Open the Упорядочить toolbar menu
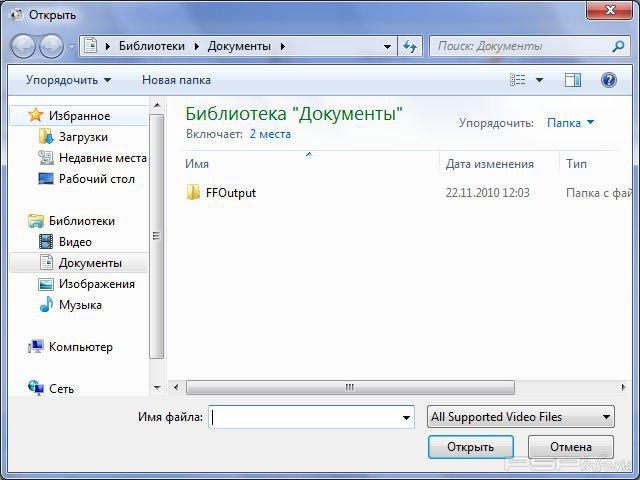This screenshot has width=640, height=480. [x=68, y=80]
